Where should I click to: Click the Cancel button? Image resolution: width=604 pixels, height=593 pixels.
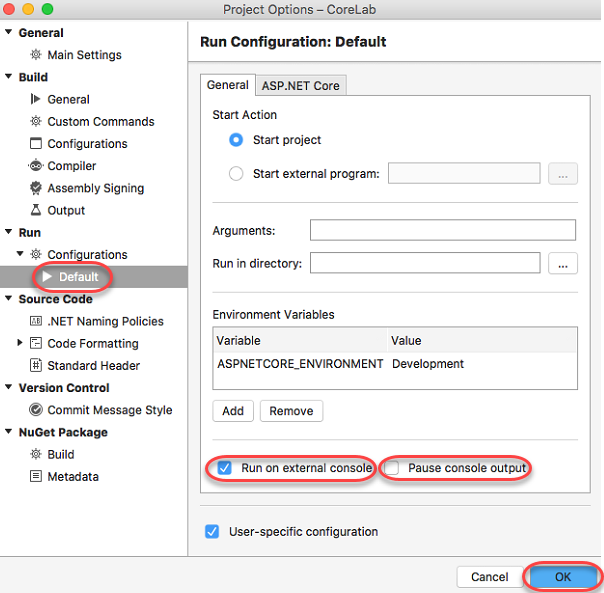click(x=489, y=577)
